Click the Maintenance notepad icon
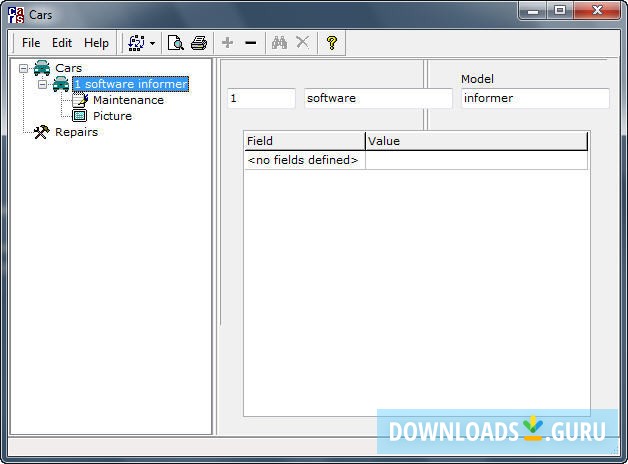The image size is (628, 464). click(x=80, y=100)
